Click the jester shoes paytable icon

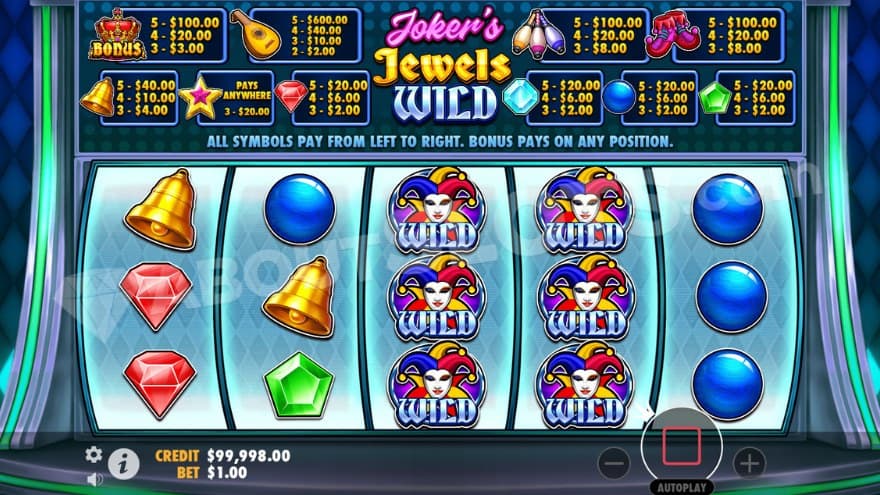pyautogui.click(x=672, y=36)
